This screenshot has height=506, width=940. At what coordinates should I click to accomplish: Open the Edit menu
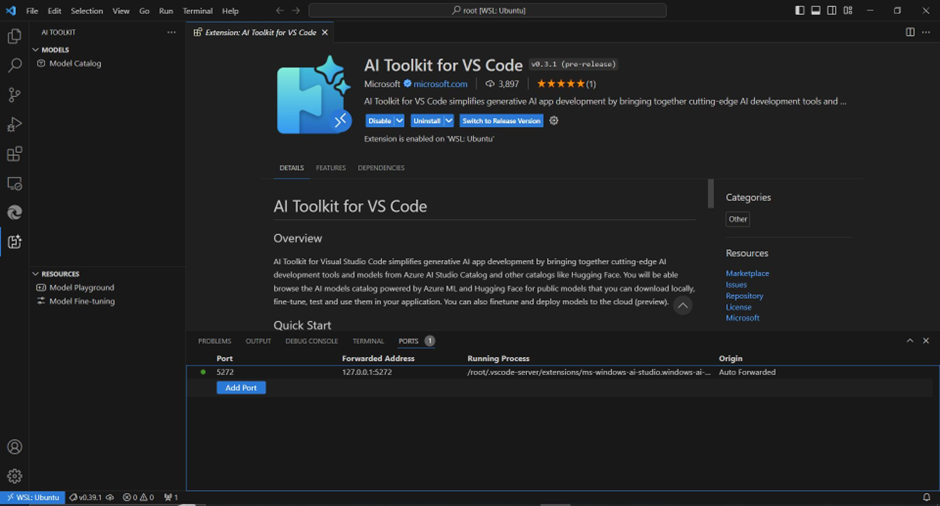tap(55, 11)
